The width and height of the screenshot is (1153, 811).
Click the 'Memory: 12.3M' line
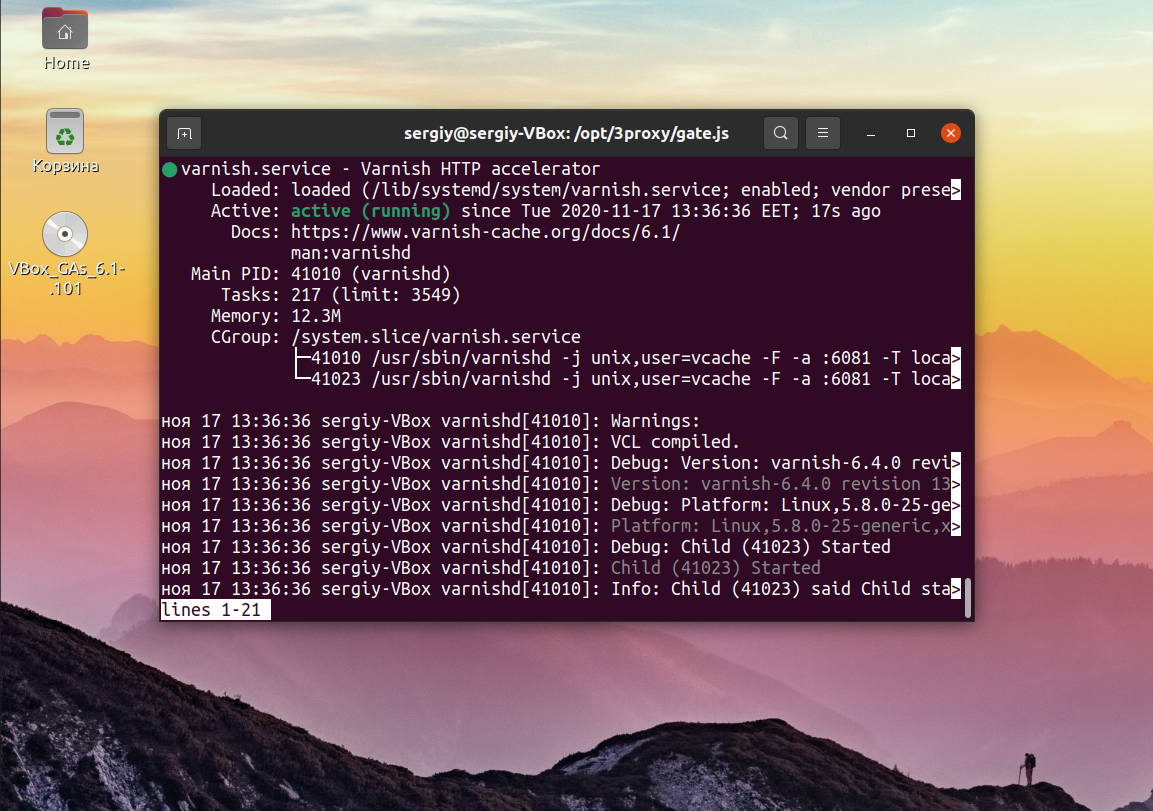click(x=276, y=316)
